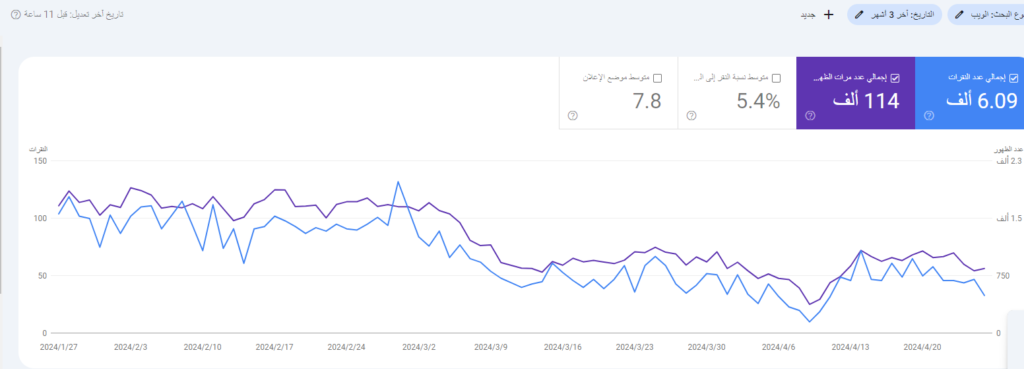1024x369 pixels.
Task: Open help icon on total impressions card
Action: (810, 116)
